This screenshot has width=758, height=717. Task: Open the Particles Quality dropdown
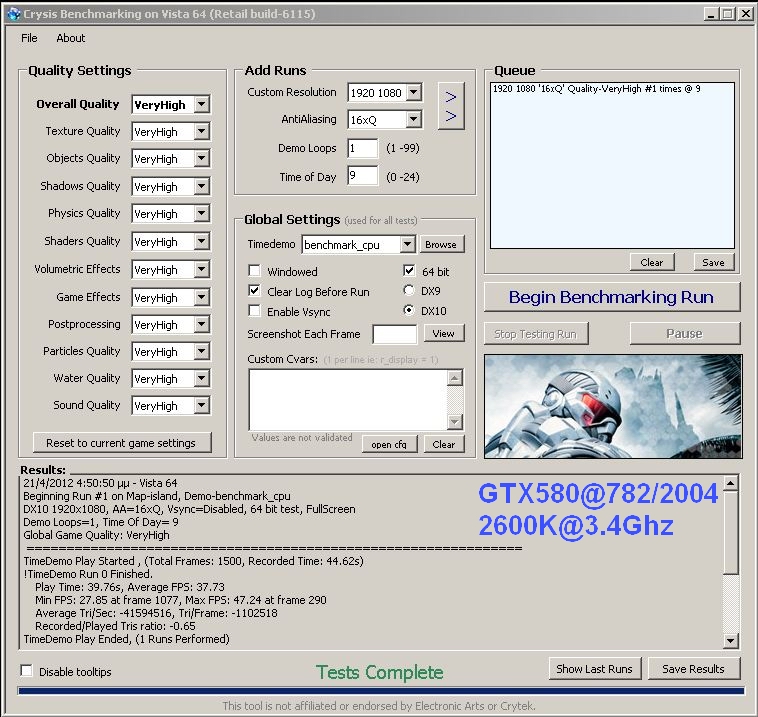(202, 351)
